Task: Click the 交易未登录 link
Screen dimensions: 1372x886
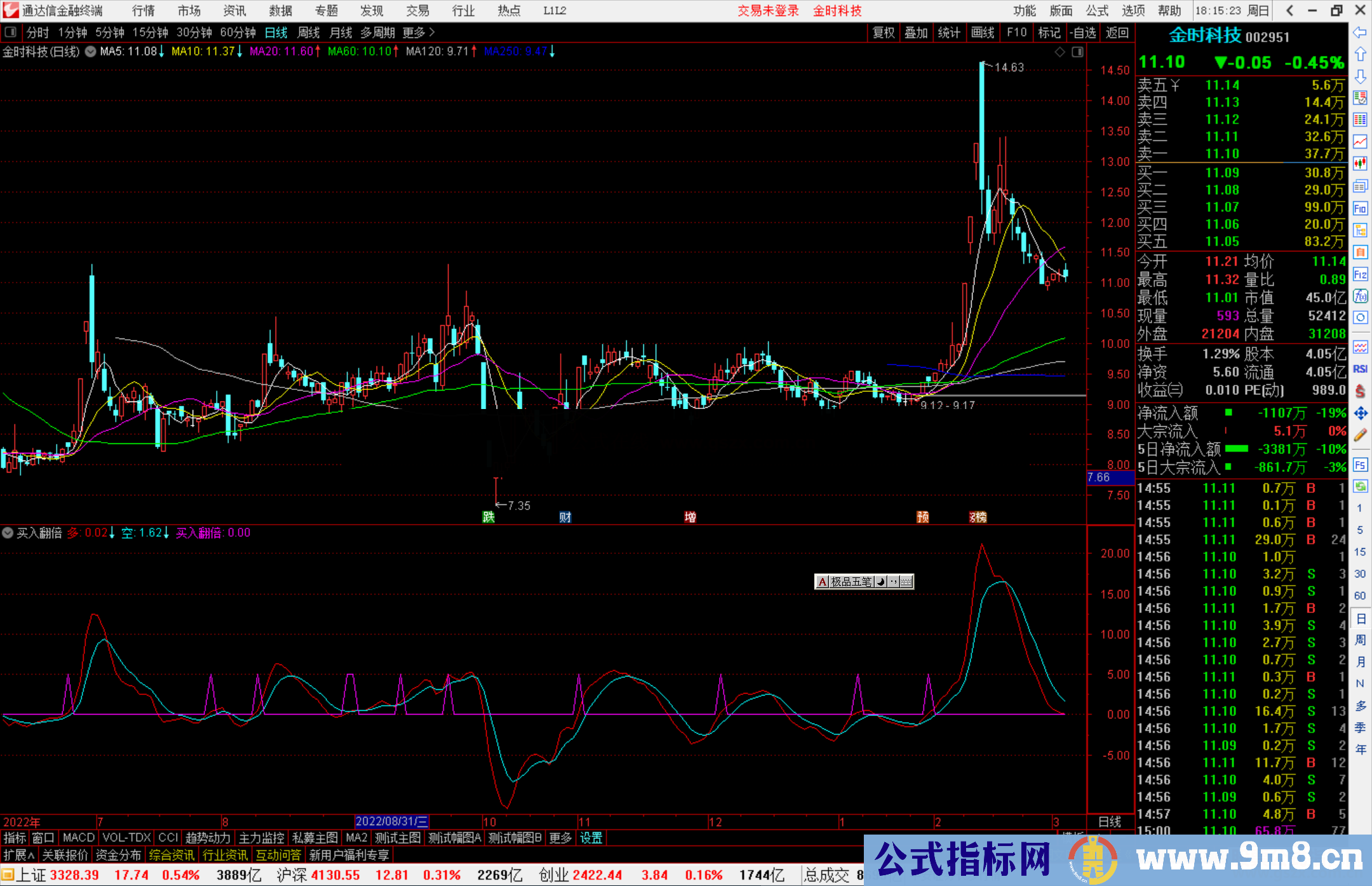Action: 767,10
